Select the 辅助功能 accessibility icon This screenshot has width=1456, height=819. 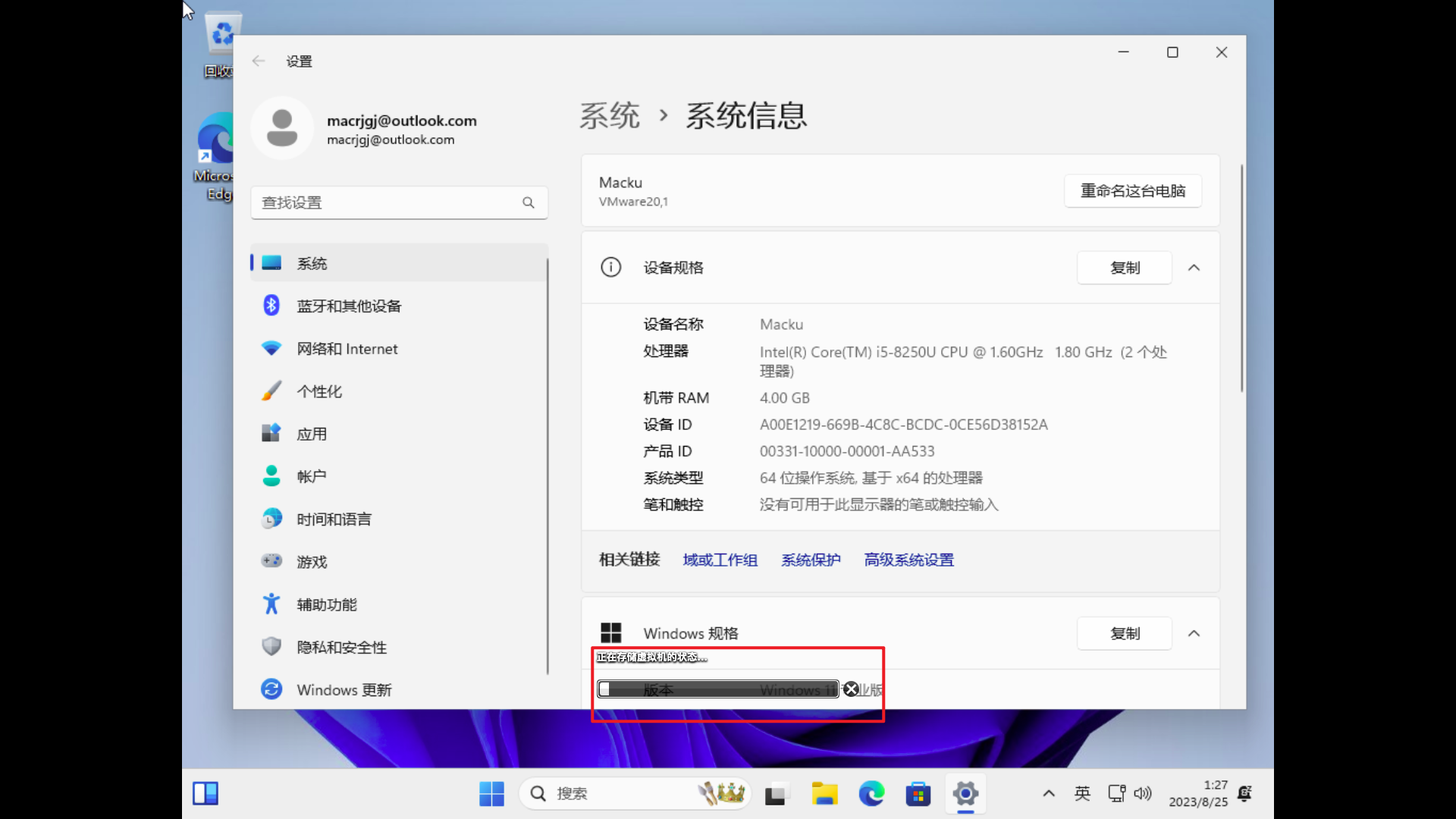pos(271,604)
